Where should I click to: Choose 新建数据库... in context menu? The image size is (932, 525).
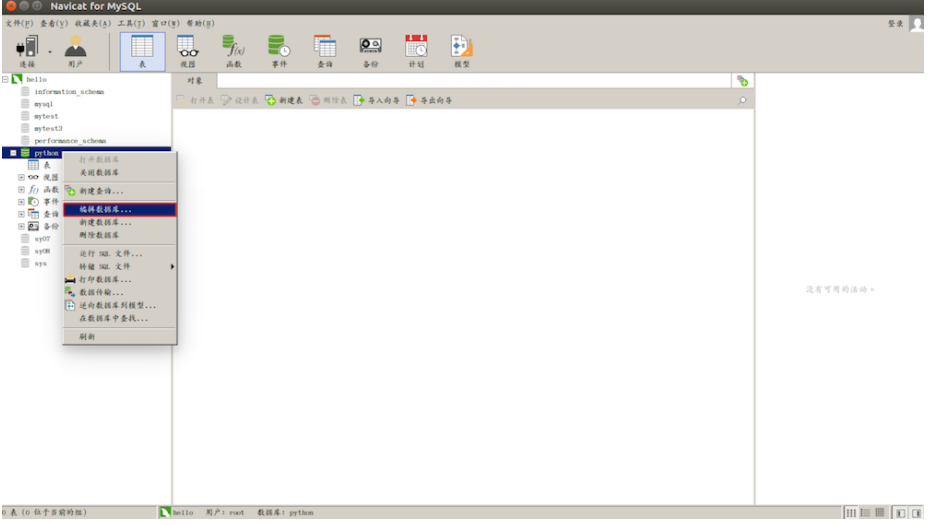(x=119, y=222)
